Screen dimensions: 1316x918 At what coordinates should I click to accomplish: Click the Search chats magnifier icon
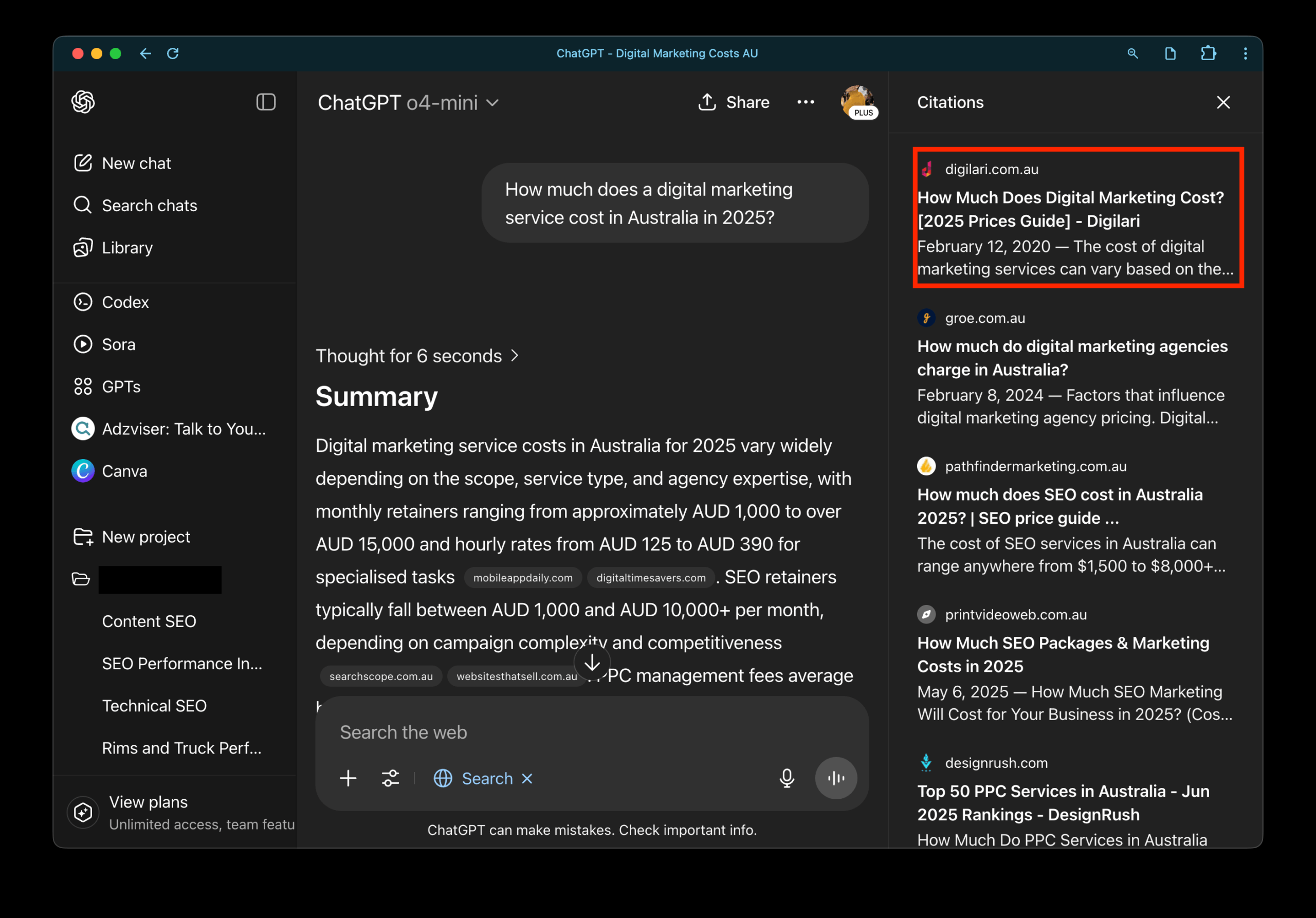[x=83, y=205]
